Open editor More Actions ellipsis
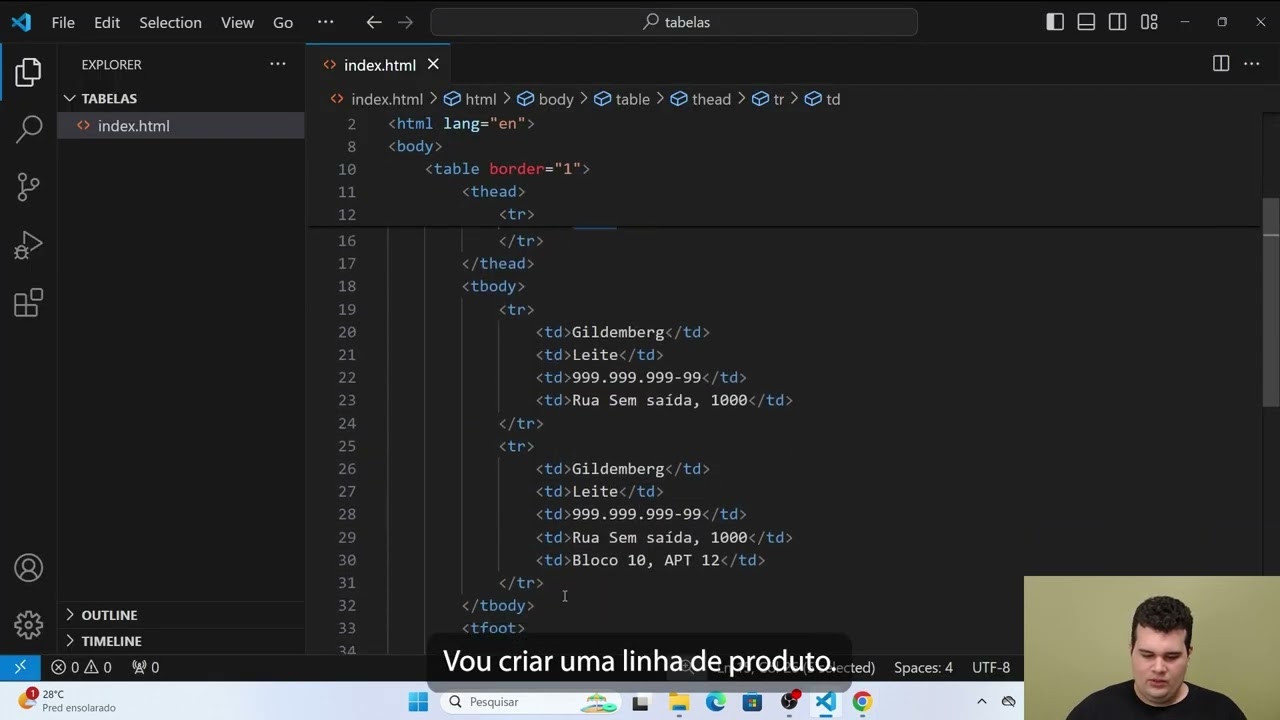This screenshot has height=720, width=1280. pos(1252,64)
